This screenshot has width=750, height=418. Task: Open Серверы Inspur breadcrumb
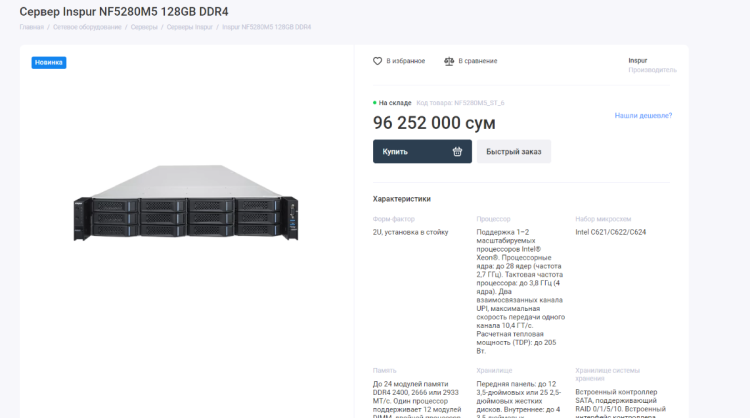[x=189, y=27]
